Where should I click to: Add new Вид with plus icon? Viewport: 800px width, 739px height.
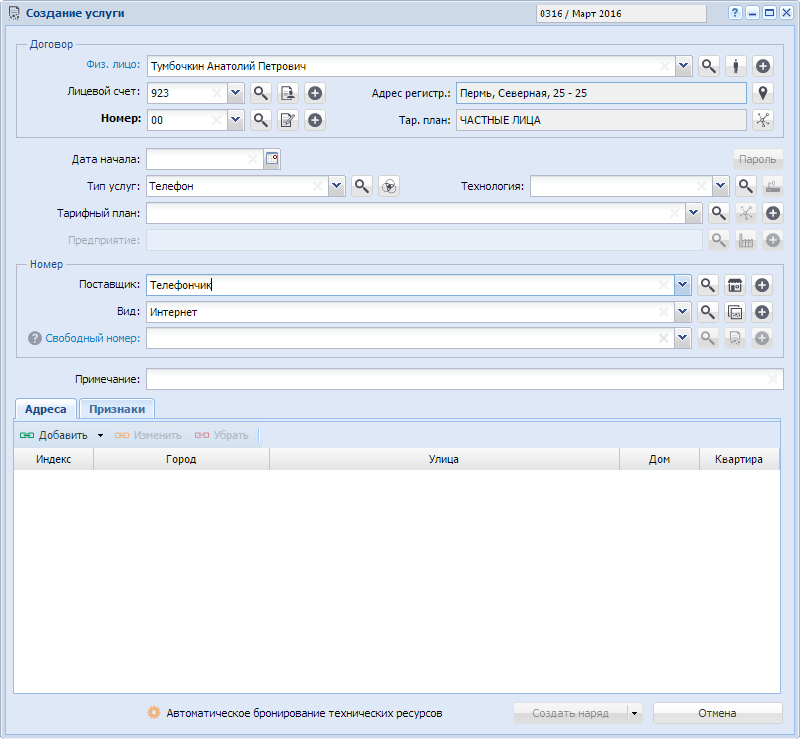762,312
